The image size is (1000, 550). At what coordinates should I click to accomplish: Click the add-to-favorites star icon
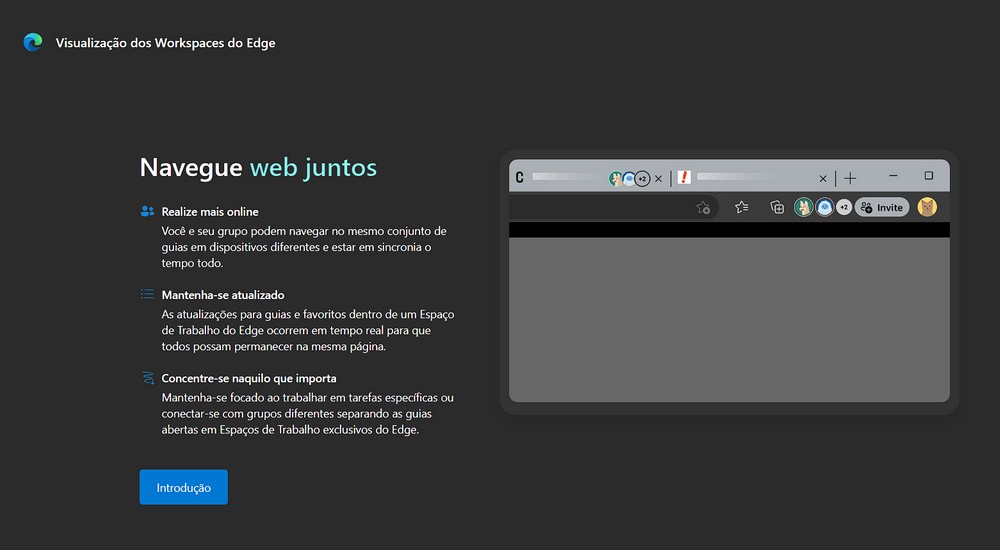[x=703, y=207]
